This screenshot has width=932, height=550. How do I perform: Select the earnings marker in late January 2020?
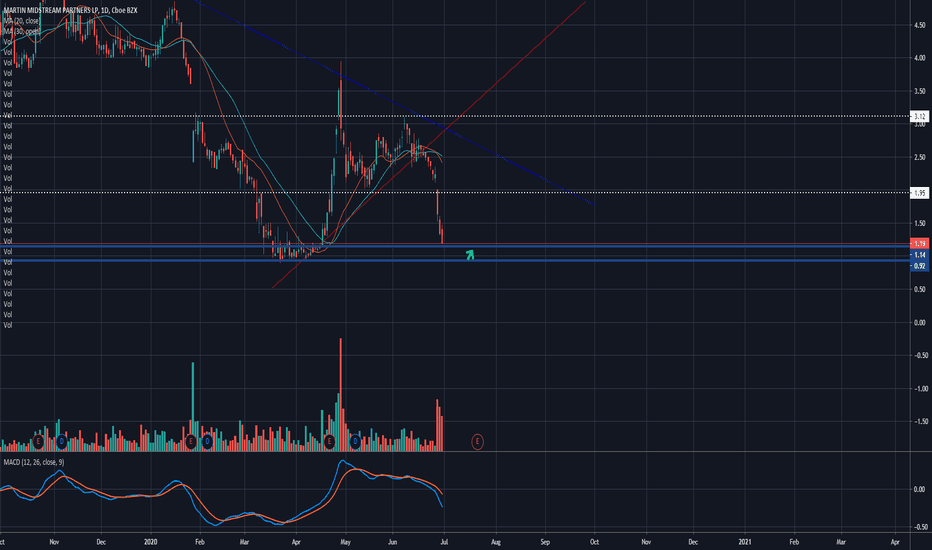[x=191, y=441]
